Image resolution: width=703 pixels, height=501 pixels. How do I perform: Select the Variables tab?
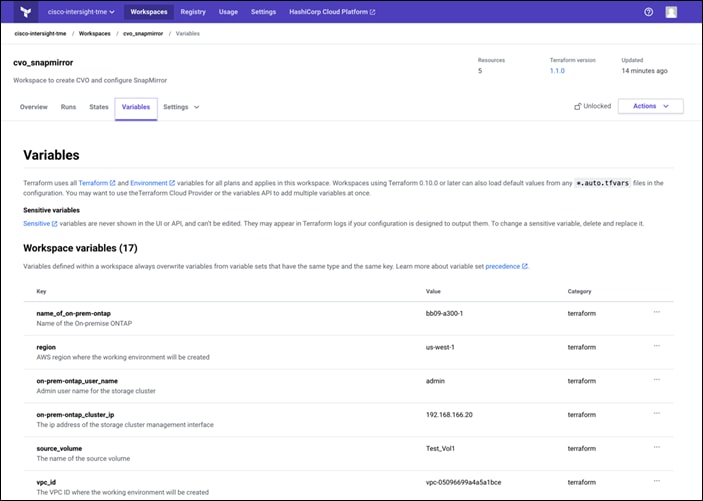136,108
